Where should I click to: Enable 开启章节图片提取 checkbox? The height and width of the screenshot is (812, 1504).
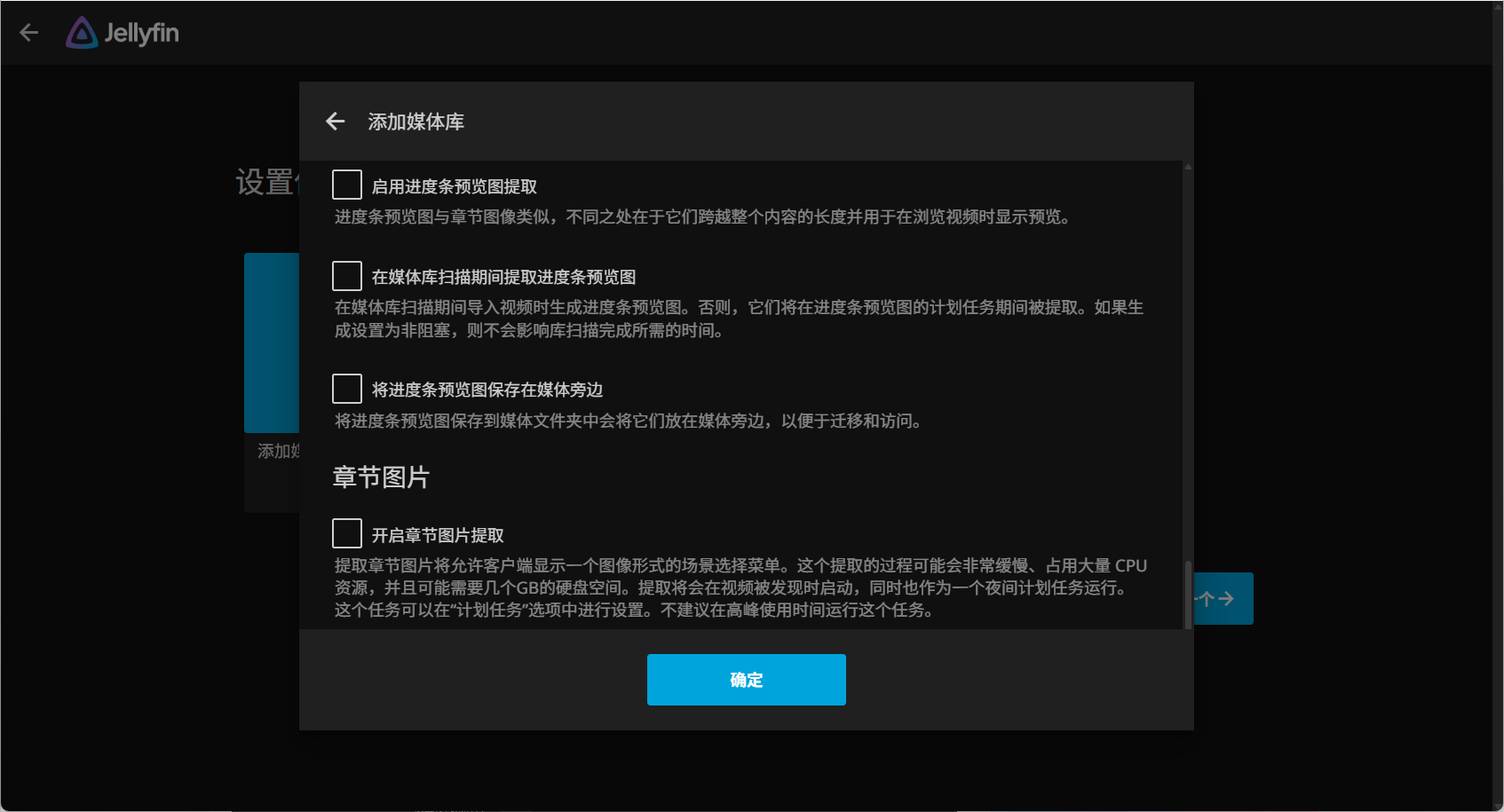pyautogui.click(x=347, y=533)
